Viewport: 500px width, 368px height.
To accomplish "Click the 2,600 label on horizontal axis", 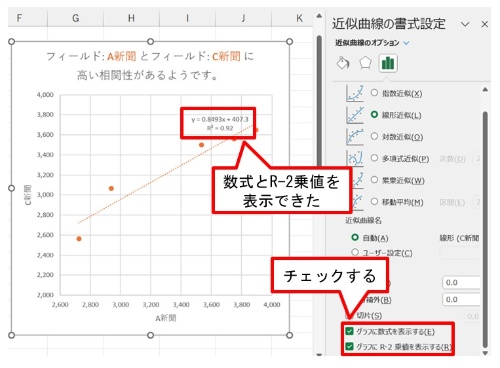I will pyautogui.click(x=60, y=305).
